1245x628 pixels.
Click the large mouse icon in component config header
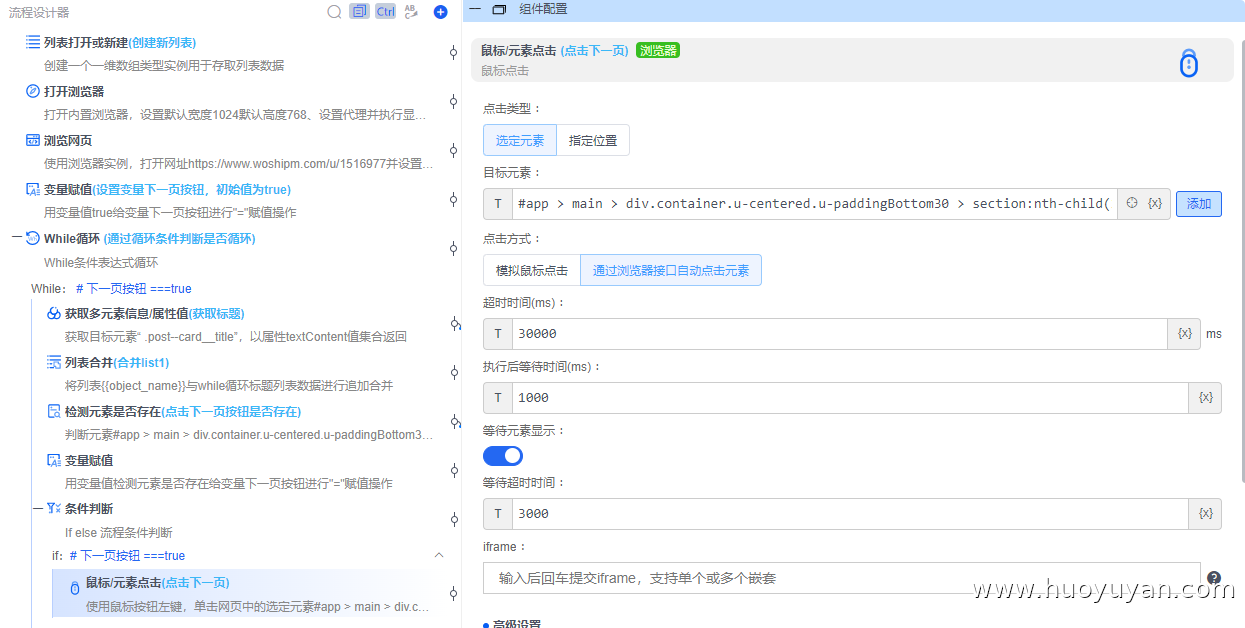(x=1188, y=63)
